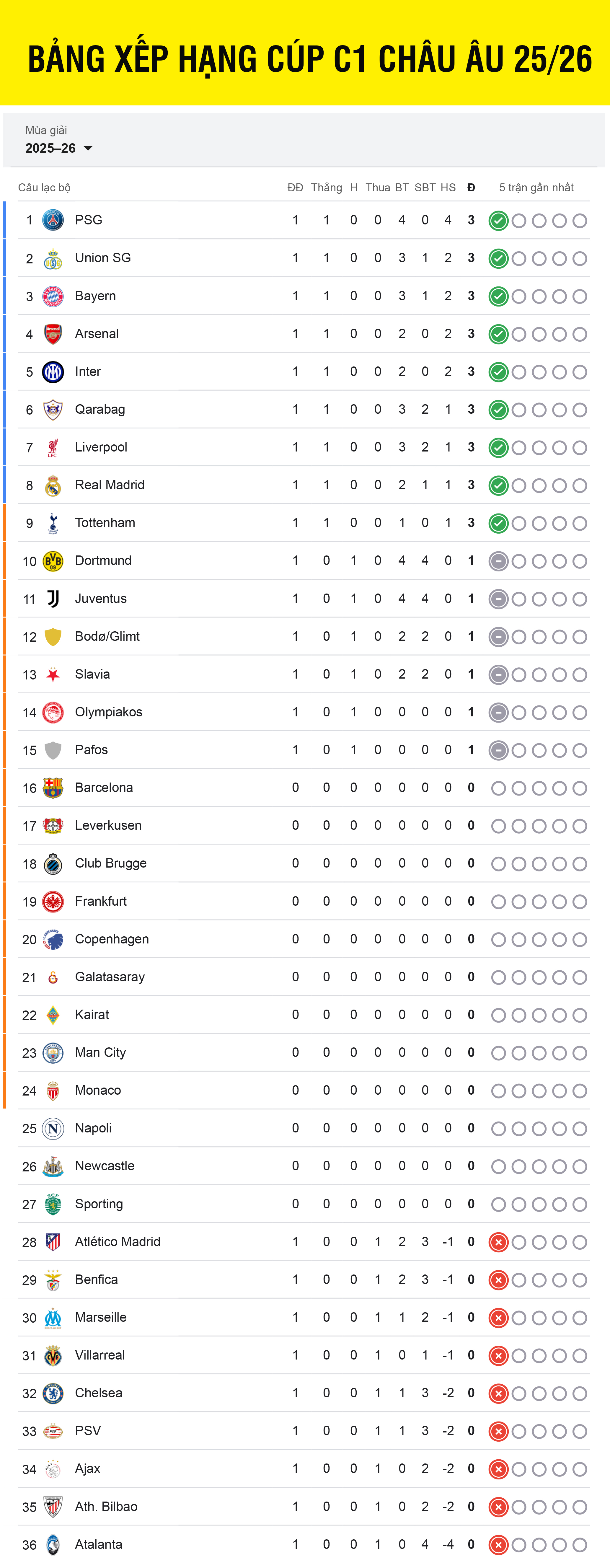Open the Liverpool team name link
This screenshot has height=1568, width=610.
pos(101,447)
